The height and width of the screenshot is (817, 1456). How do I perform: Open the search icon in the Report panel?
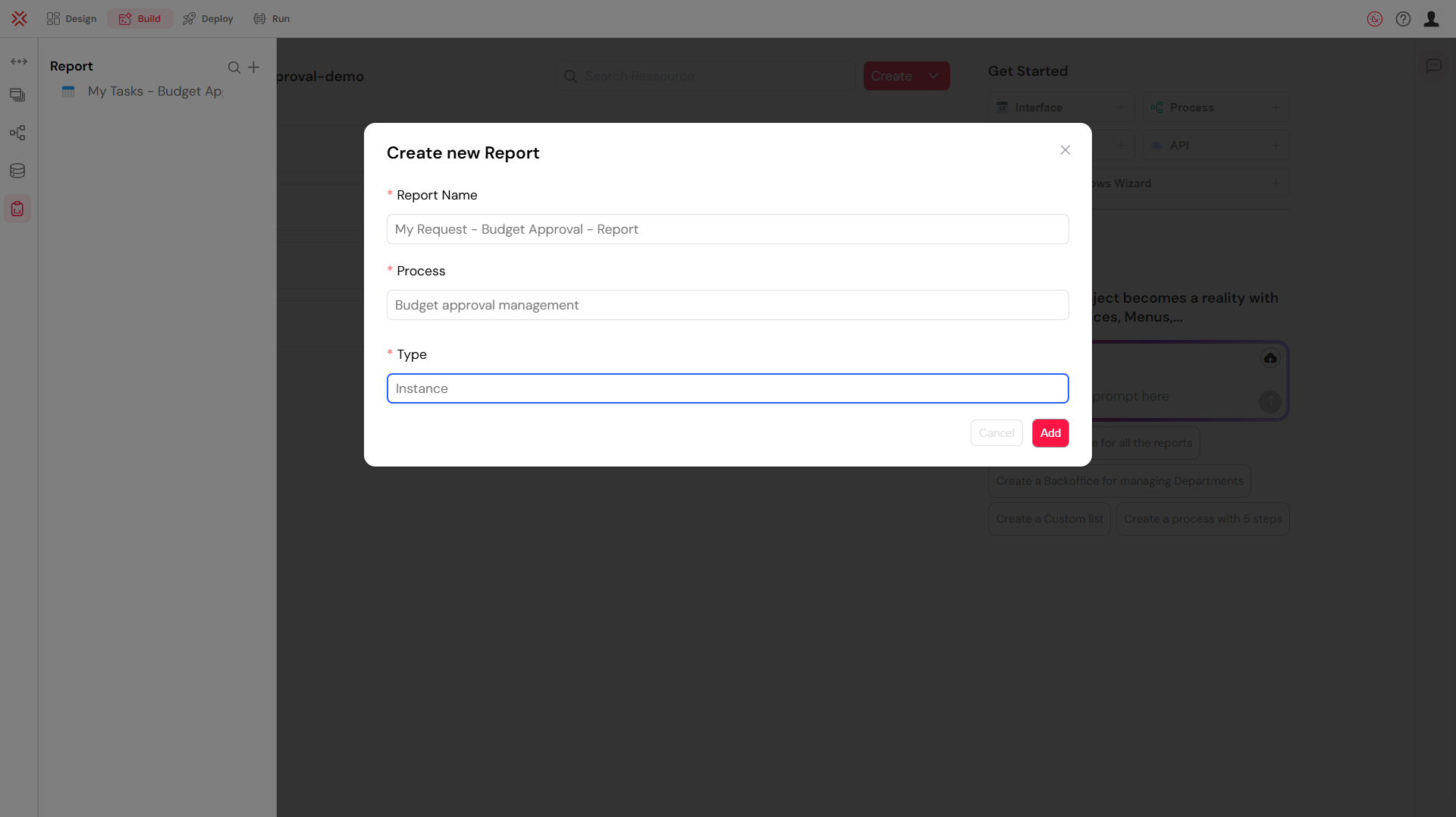pyautogui.click(x=234, y=67)
